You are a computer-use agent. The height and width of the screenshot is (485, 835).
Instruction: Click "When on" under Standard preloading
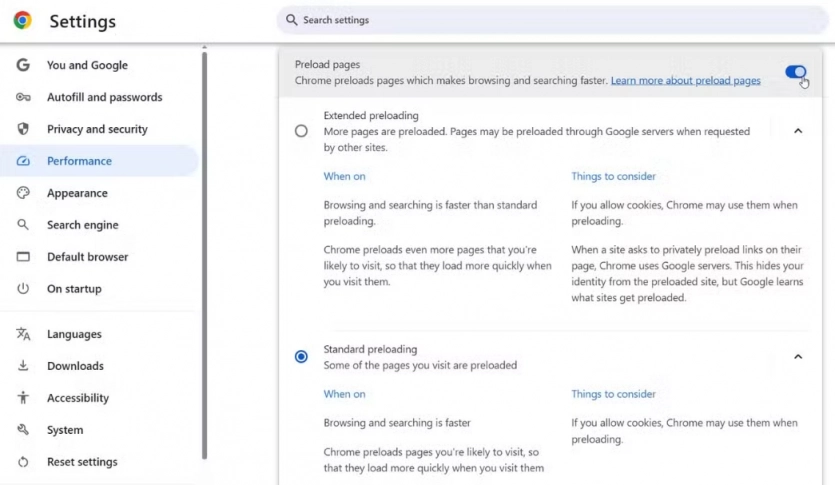345,394
